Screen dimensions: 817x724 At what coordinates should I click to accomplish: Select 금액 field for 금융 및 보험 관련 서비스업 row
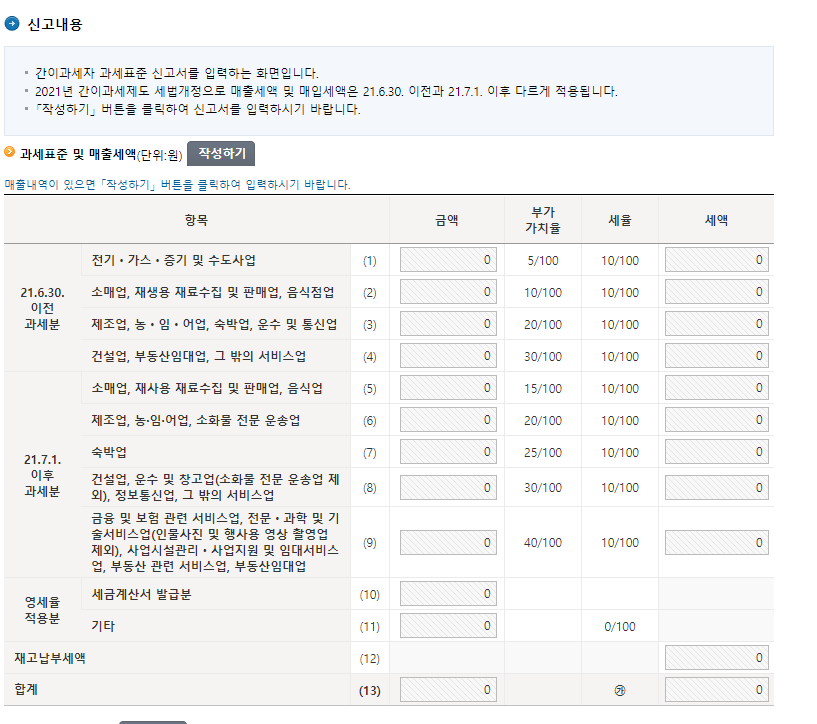(x=447, y=542)
